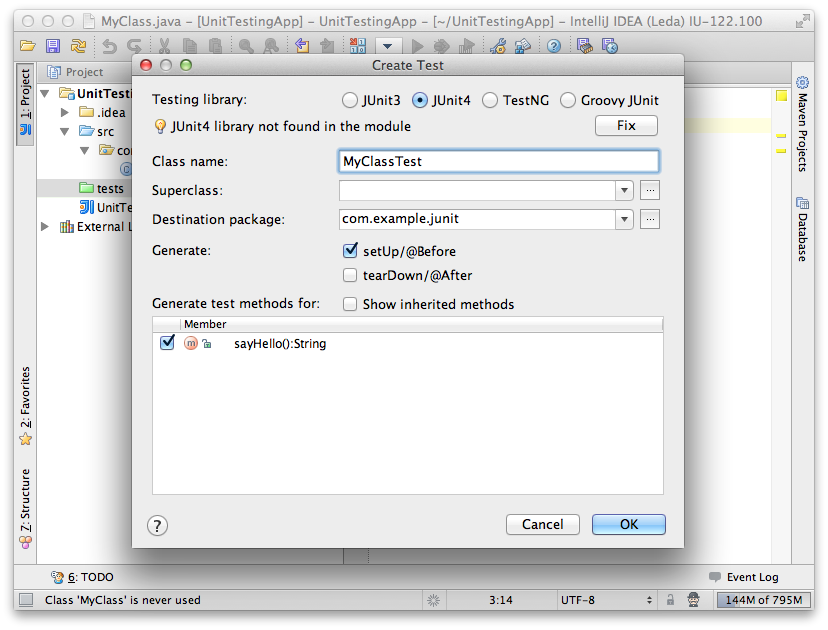Paste using the clipboard toolbar icon
Viewport: 828px width, 630px height.
pyautogui.click(x=215, y=46)
